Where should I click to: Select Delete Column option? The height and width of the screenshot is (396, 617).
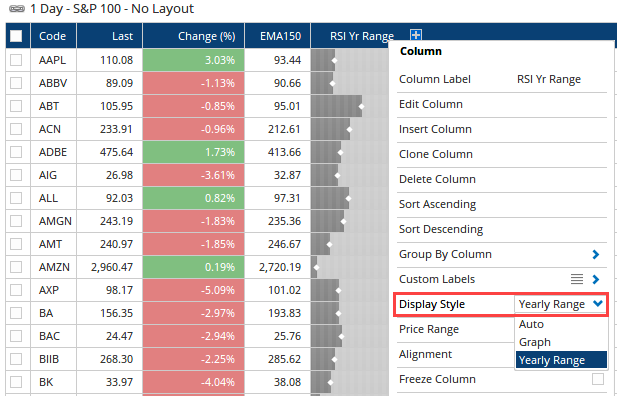(437, 179)
